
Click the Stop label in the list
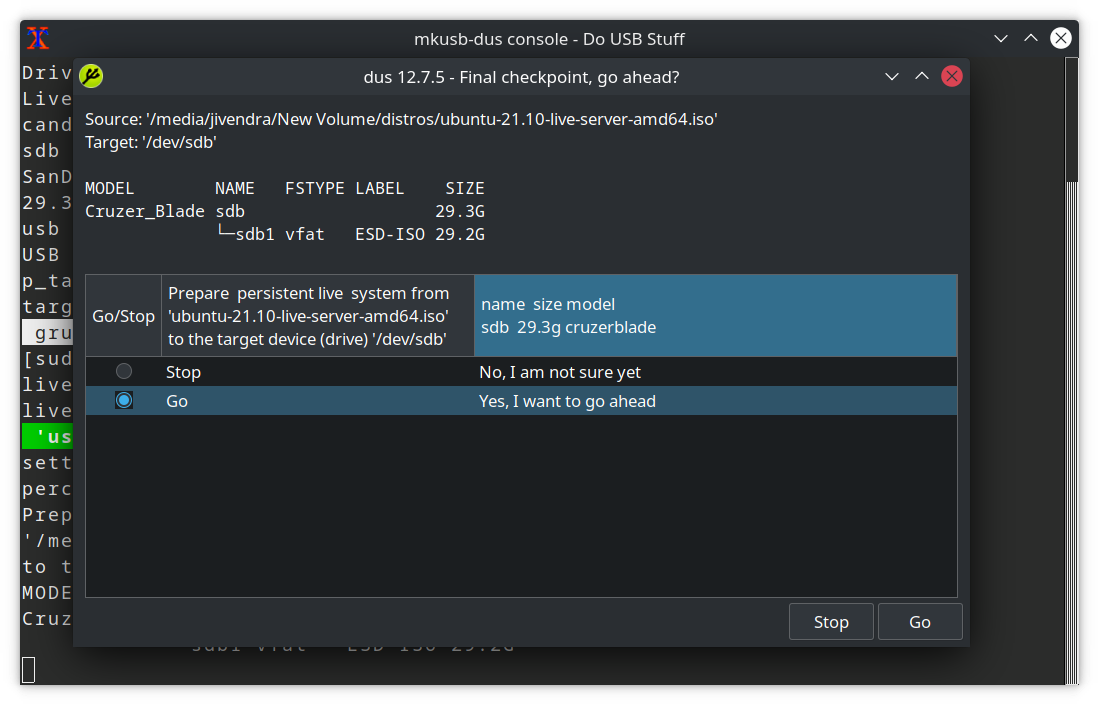pyautogui.click(x=184, y=372)
